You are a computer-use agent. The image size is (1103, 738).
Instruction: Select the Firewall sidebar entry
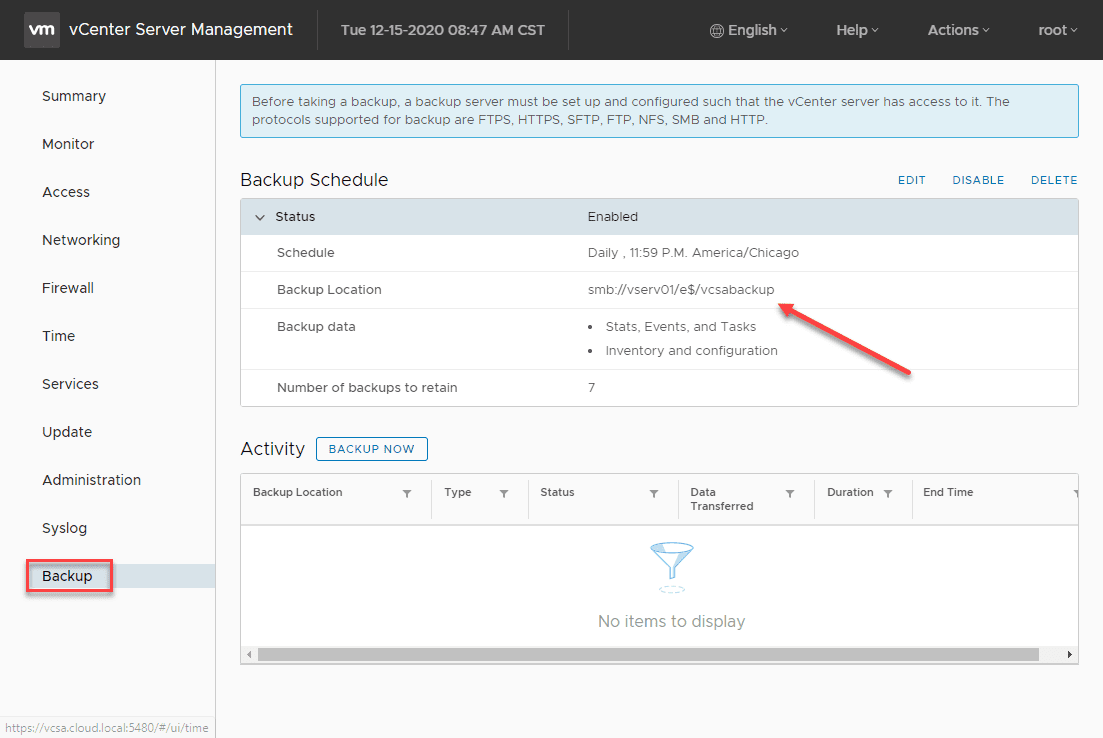(67, 287)
